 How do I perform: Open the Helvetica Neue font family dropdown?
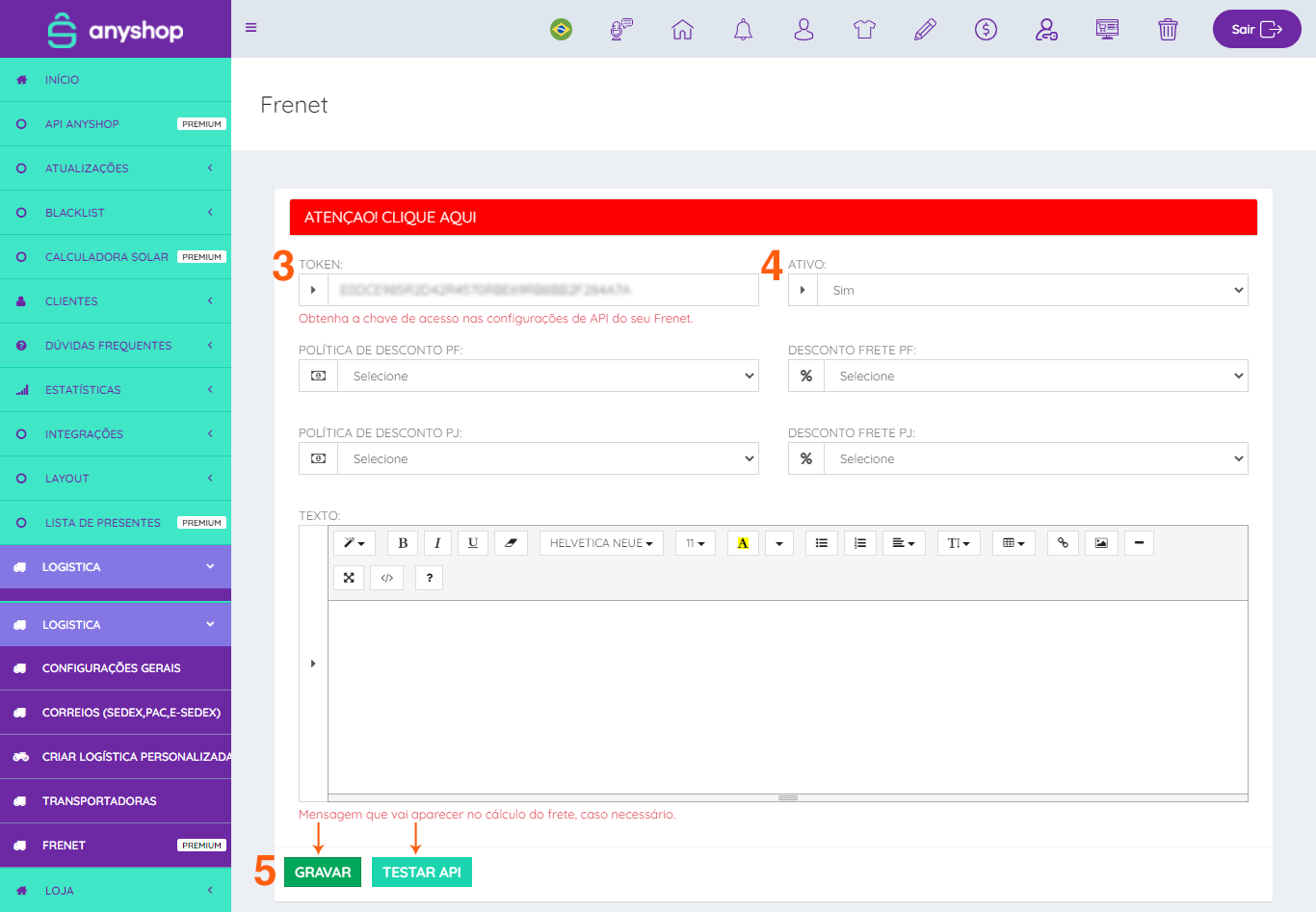pos(601,543)
